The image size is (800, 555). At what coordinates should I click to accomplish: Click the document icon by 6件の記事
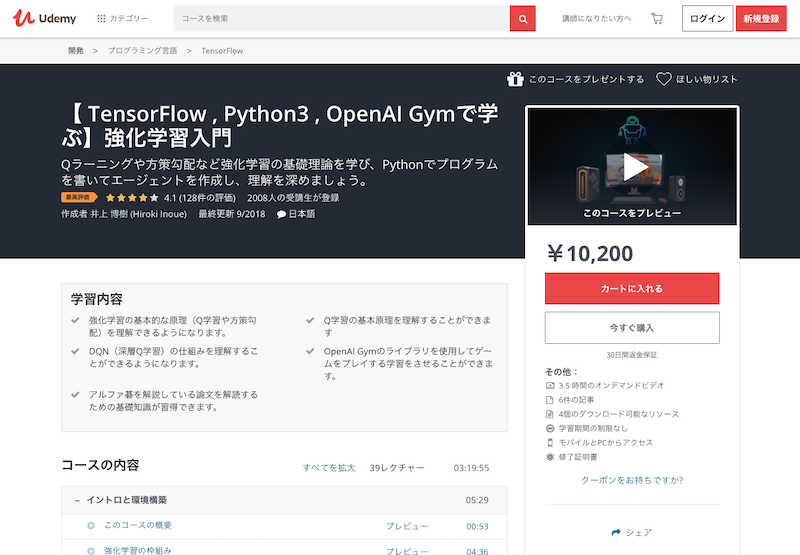(x=550, y=400)
